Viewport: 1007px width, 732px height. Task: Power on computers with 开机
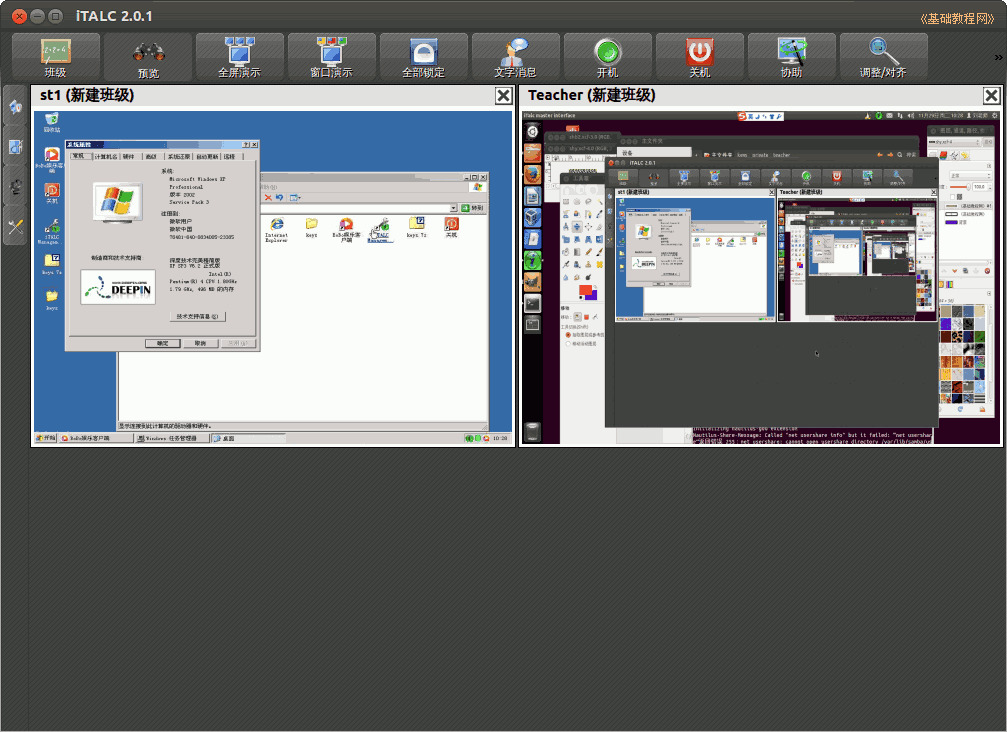(x=608, y=57)
